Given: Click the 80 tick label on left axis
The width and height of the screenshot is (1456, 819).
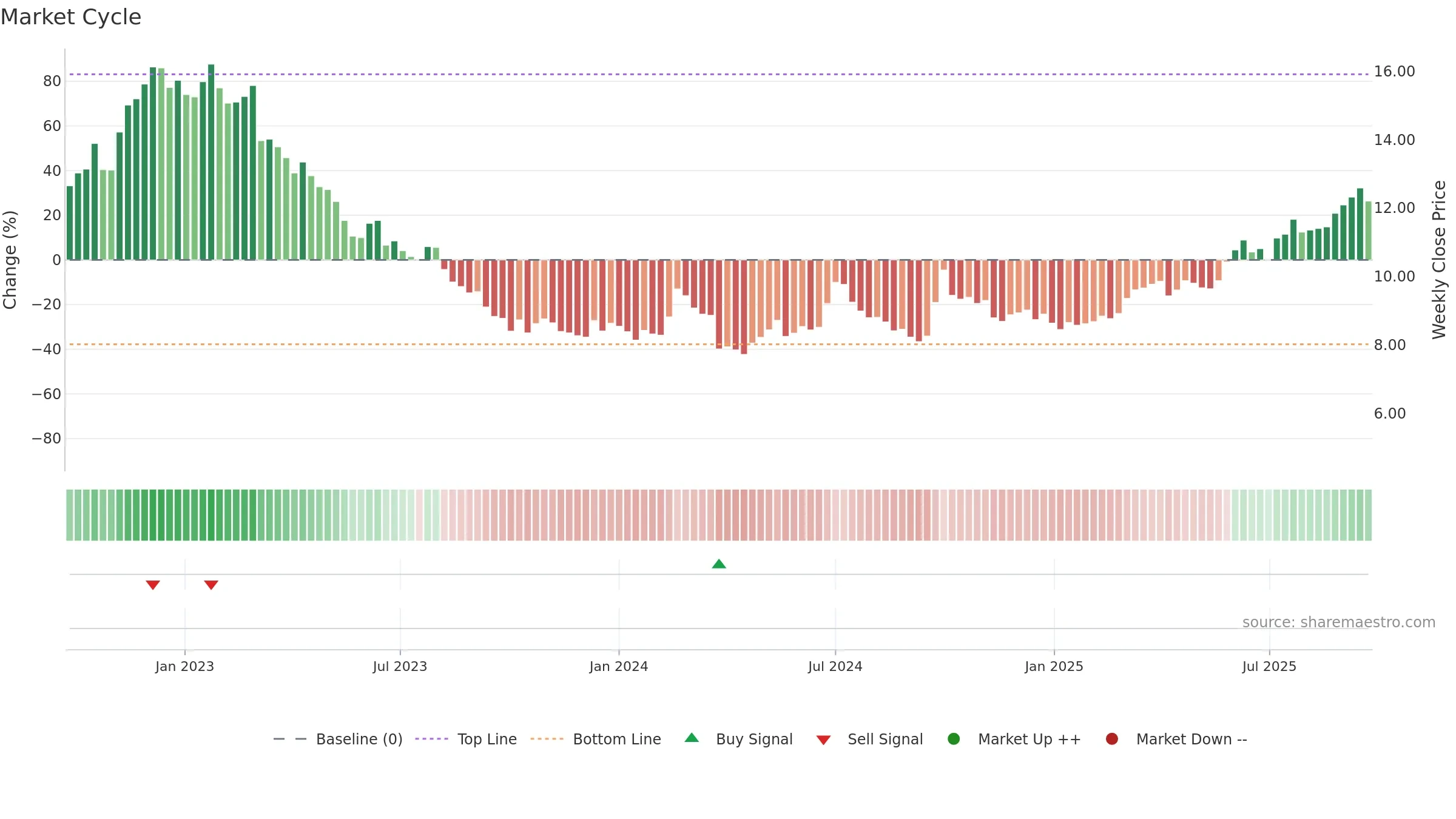Looking at the screenshot, I should [x=52, y=81].
